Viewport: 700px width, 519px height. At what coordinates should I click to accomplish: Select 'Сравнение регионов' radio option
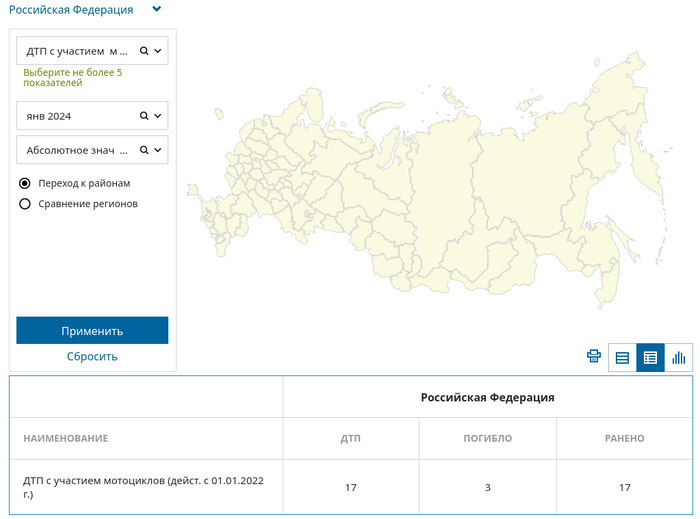click(25, 204)
